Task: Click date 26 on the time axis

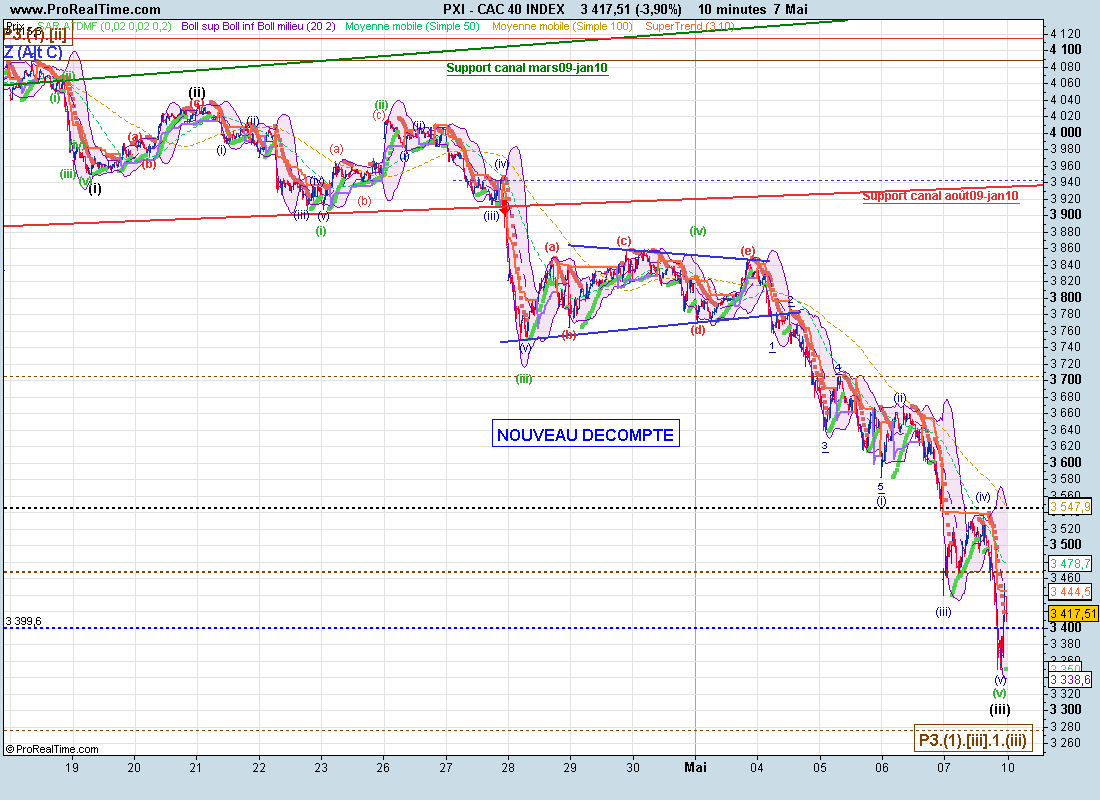Action: [x=383, y=768]
